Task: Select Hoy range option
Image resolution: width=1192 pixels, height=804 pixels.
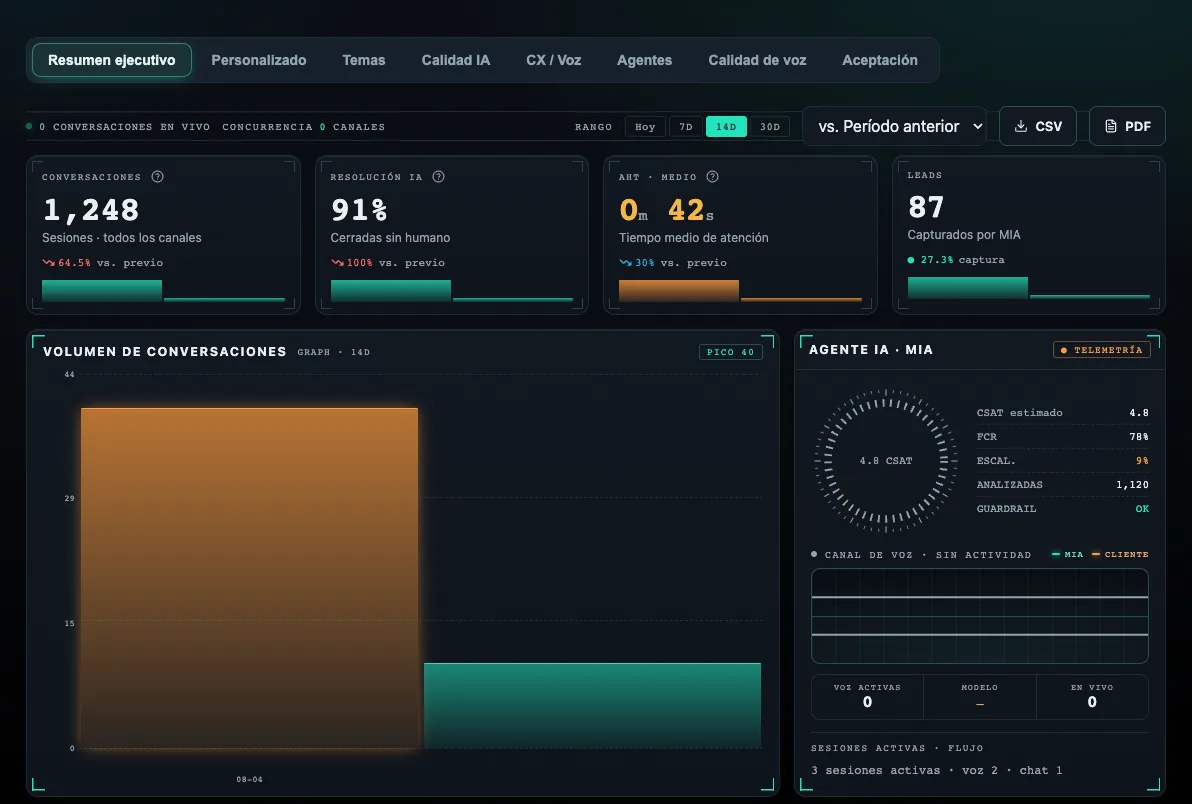Action: coord(645,127)
